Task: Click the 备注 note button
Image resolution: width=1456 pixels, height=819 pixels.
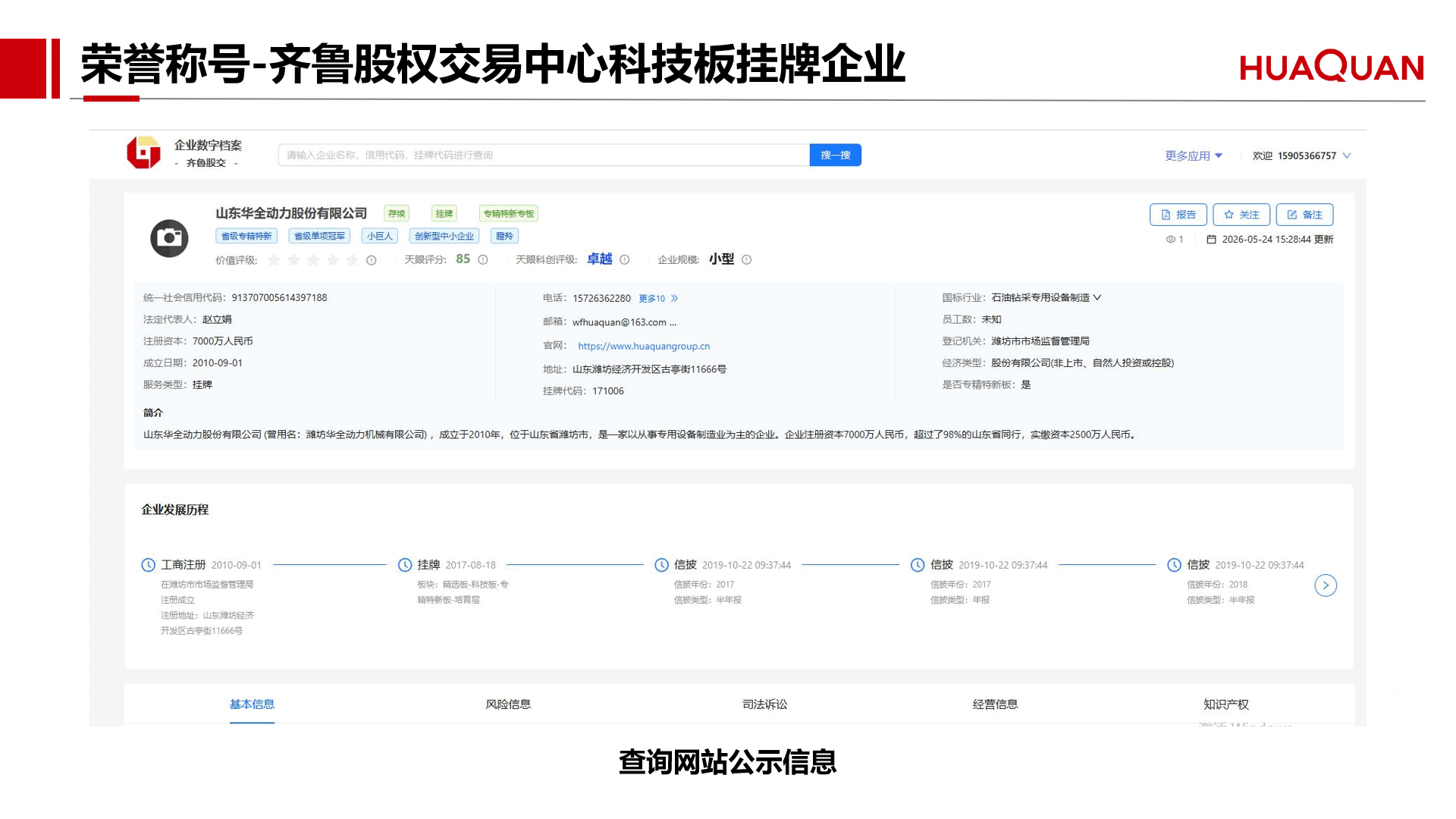Action: tap(1304, 215)
